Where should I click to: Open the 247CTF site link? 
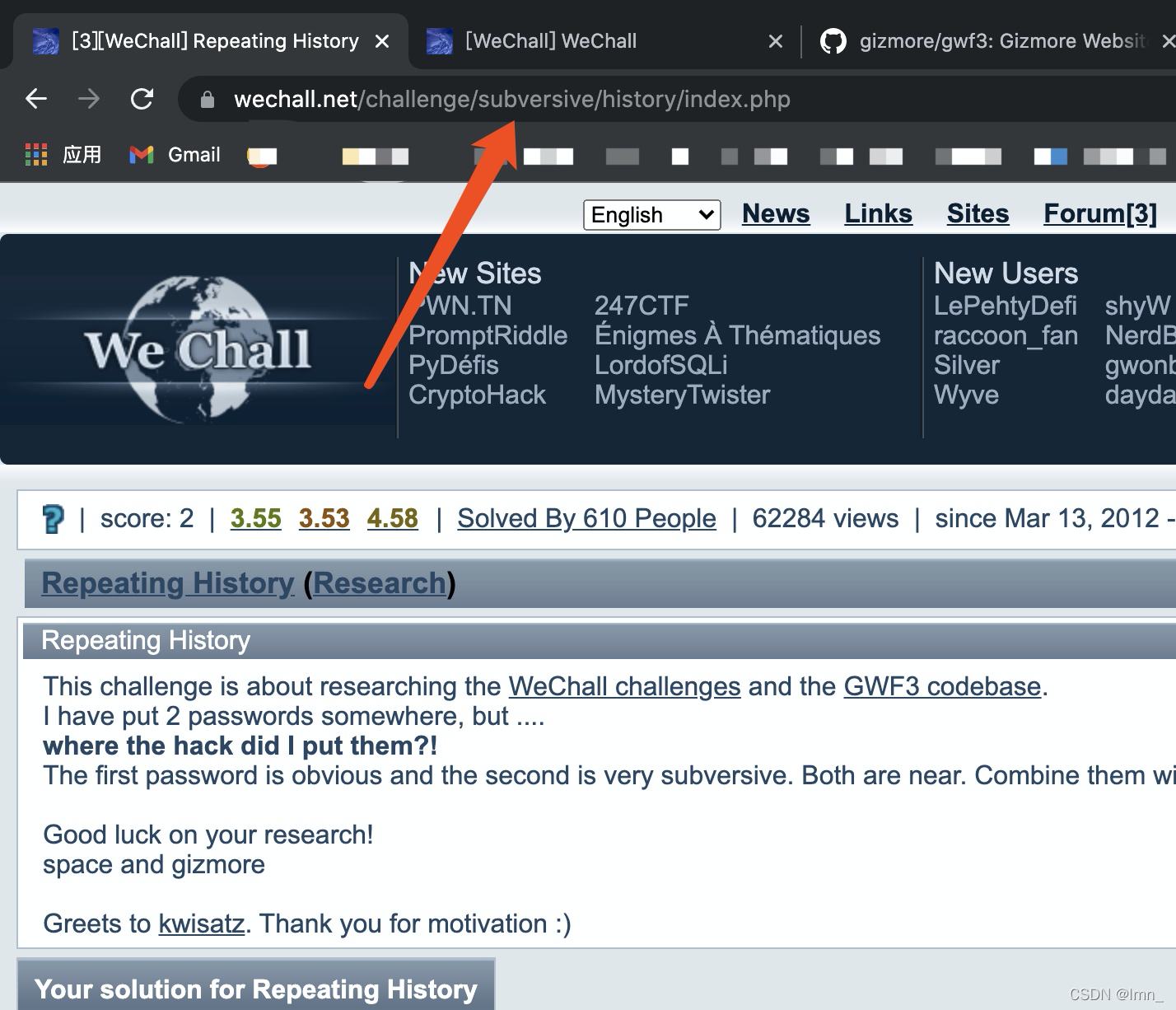(642, 306)
